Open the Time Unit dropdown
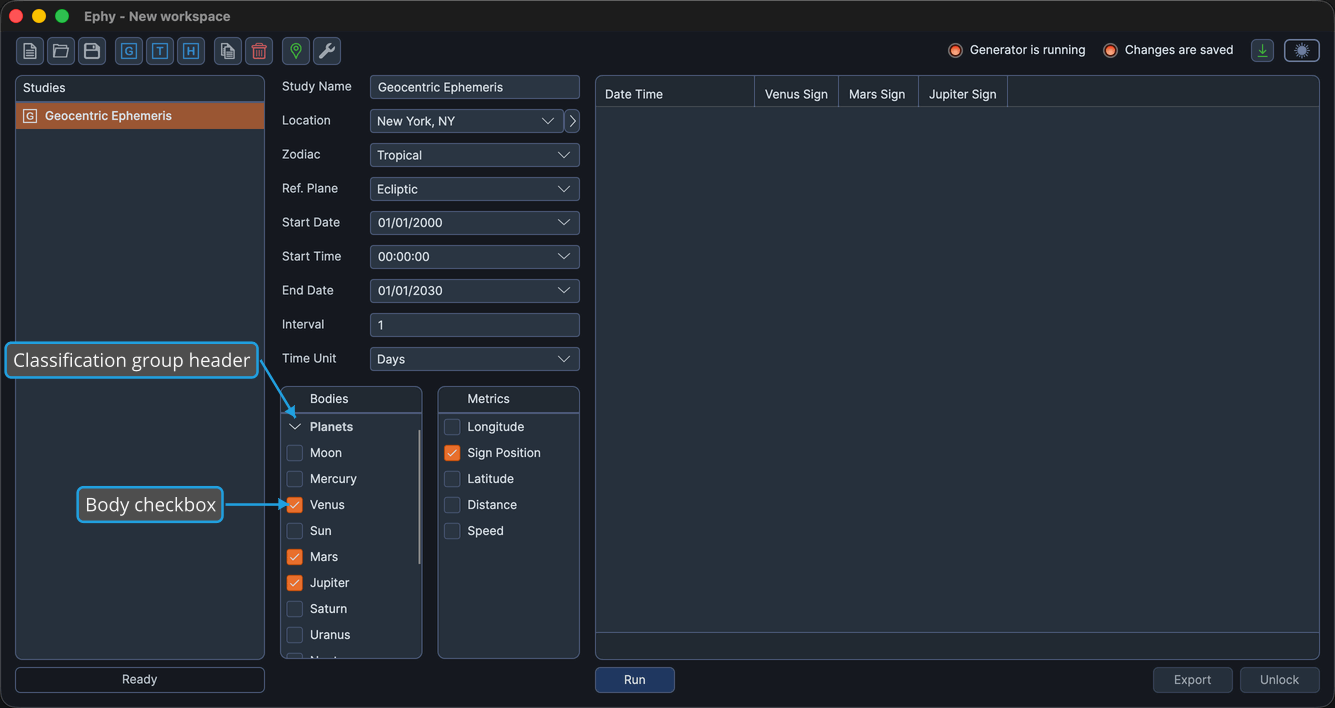This screenshot has width=1335, height=708. tap(474, 359)
